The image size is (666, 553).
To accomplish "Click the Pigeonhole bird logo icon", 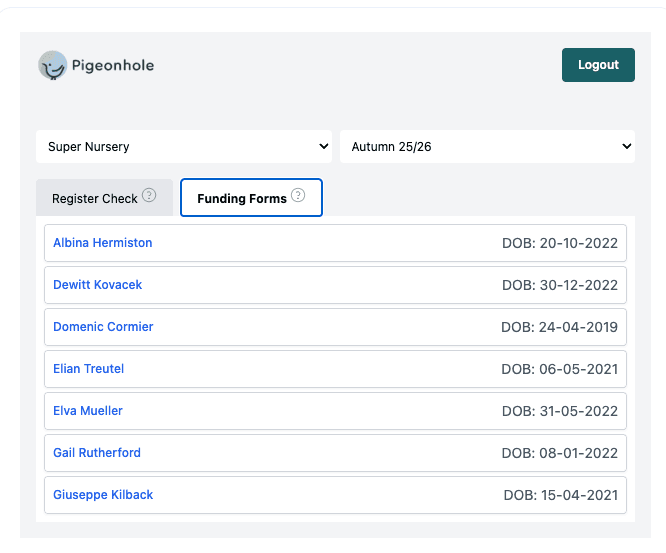I will [x=52, y=66].
